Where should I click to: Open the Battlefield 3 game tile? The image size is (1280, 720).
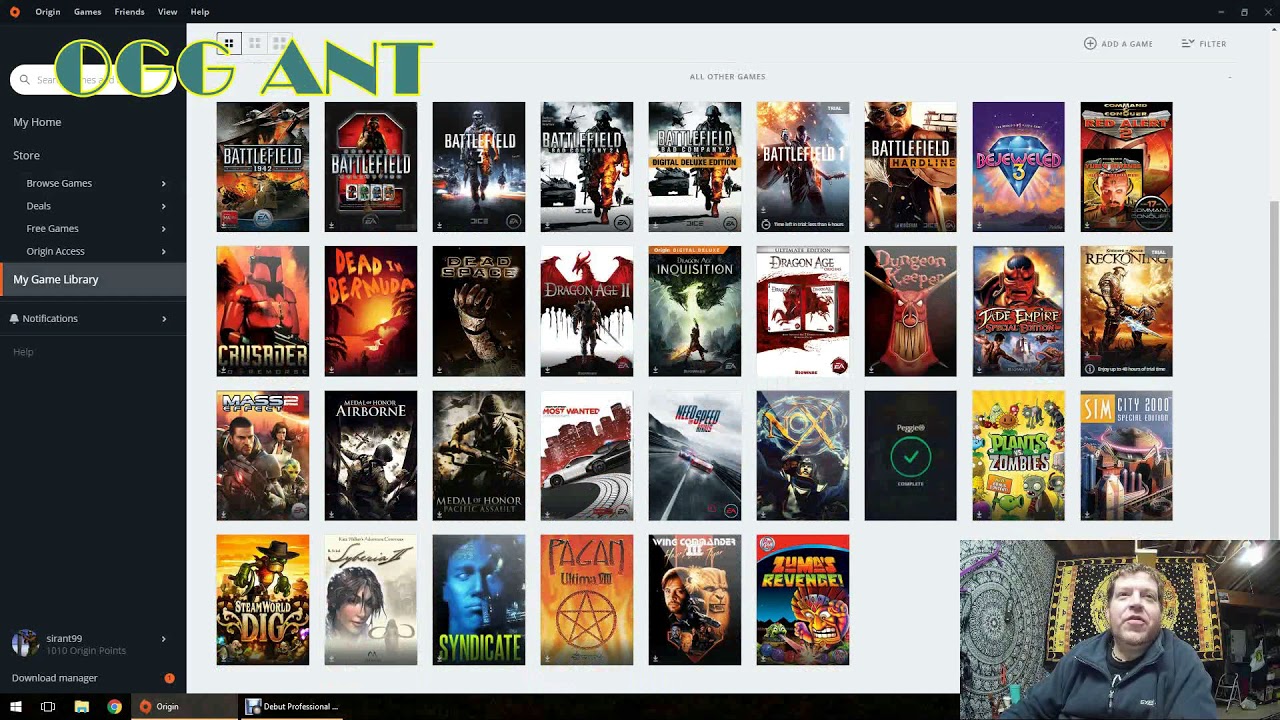(479, 167)
